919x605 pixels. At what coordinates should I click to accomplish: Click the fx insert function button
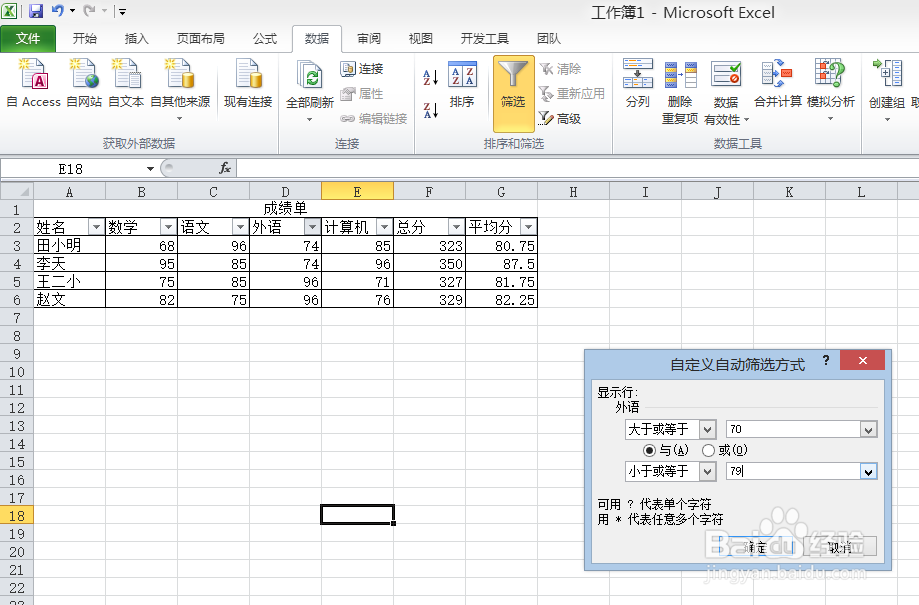[x=225, y=169]
